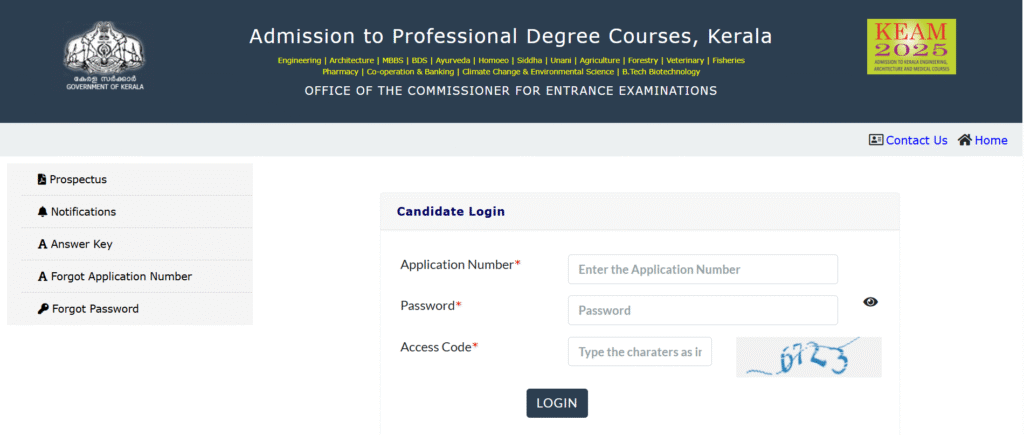Click the captcha access code image

[x=808, y=357]
